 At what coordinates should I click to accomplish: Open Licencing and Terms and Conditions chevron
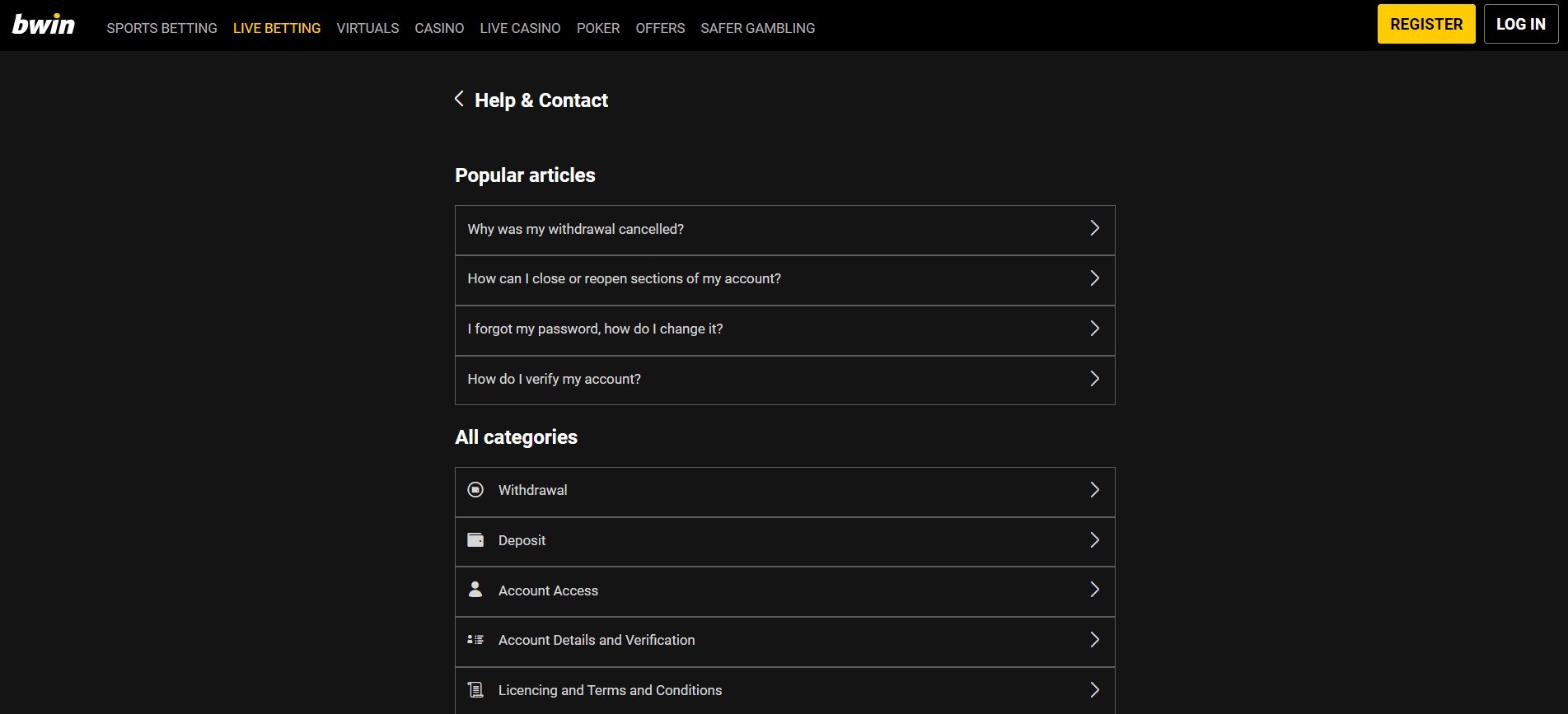tap(1094, 690)
